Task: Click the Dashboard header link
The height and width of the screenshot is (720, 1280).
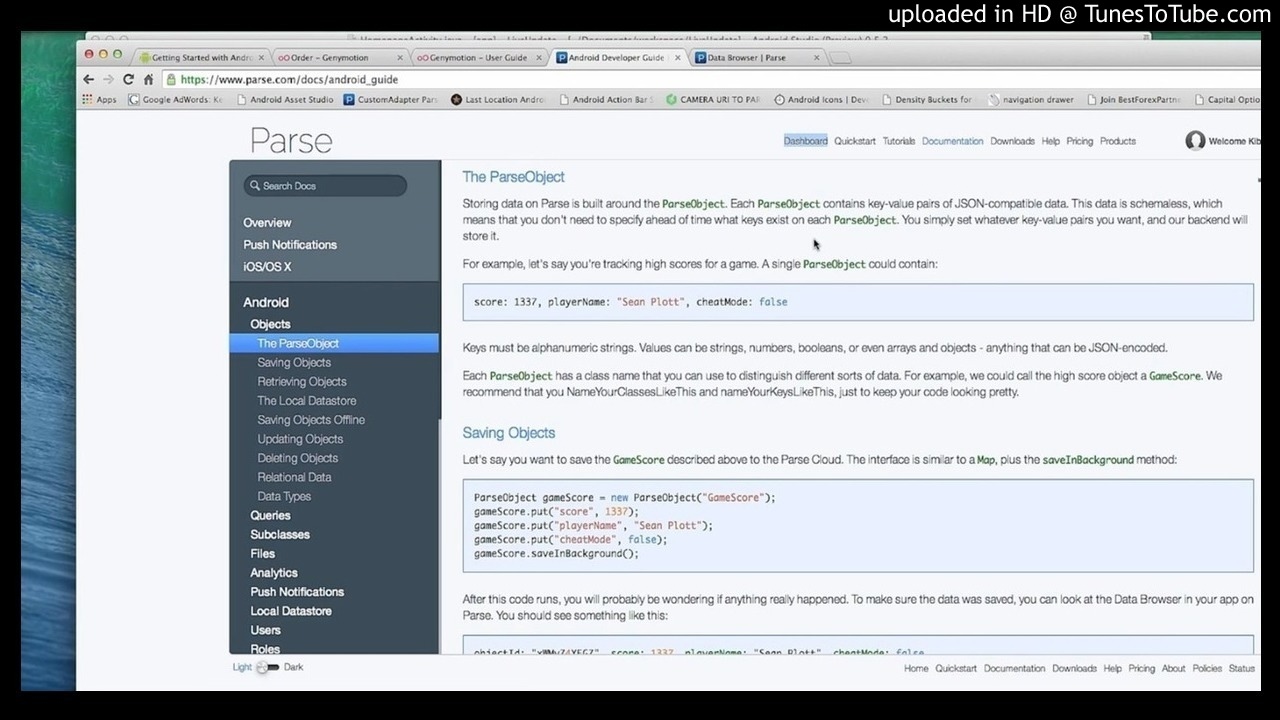Action: click(805, 141)
